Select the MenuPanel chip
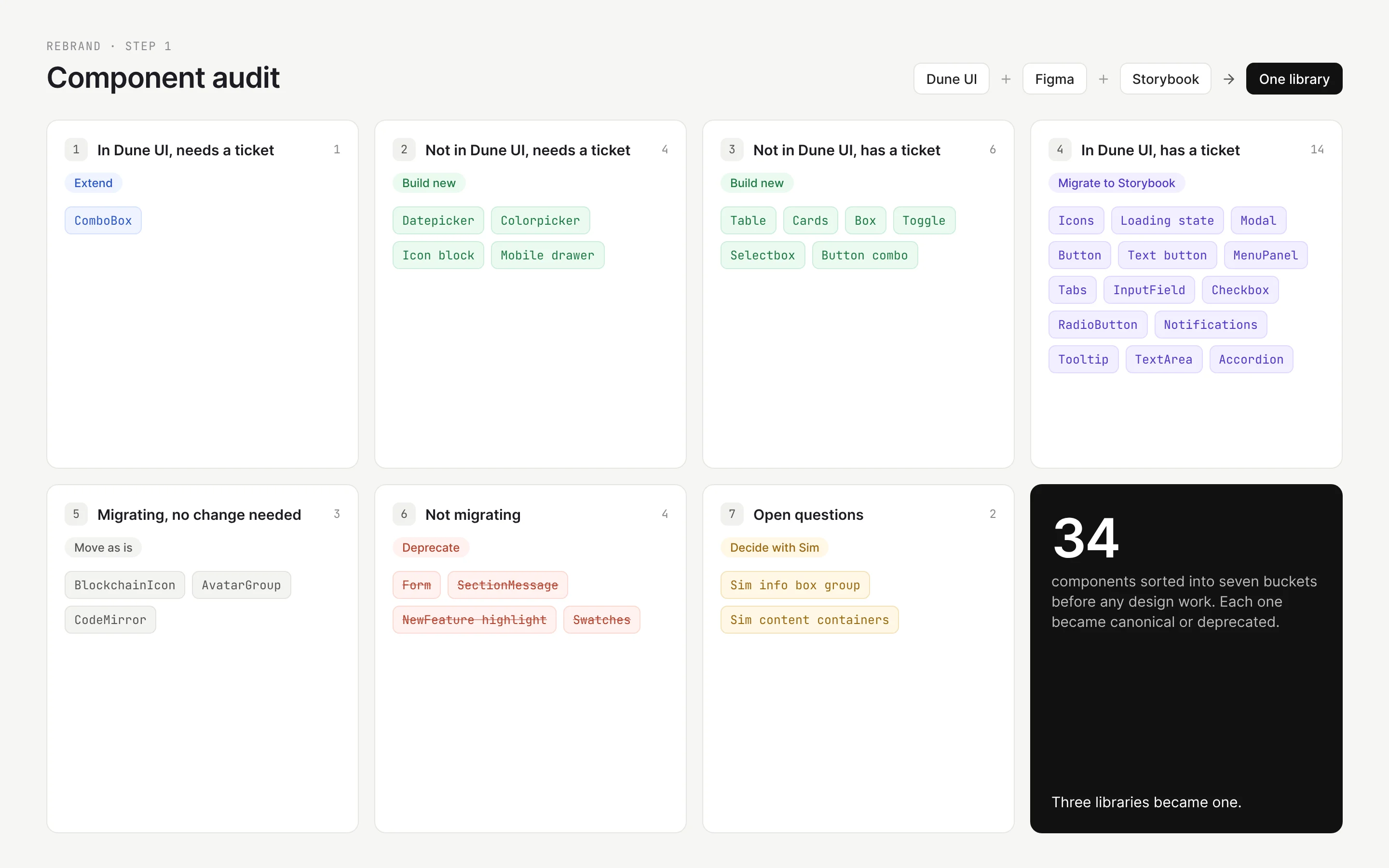Viewport: 1389px width, 868px height. coord(1266,256)
